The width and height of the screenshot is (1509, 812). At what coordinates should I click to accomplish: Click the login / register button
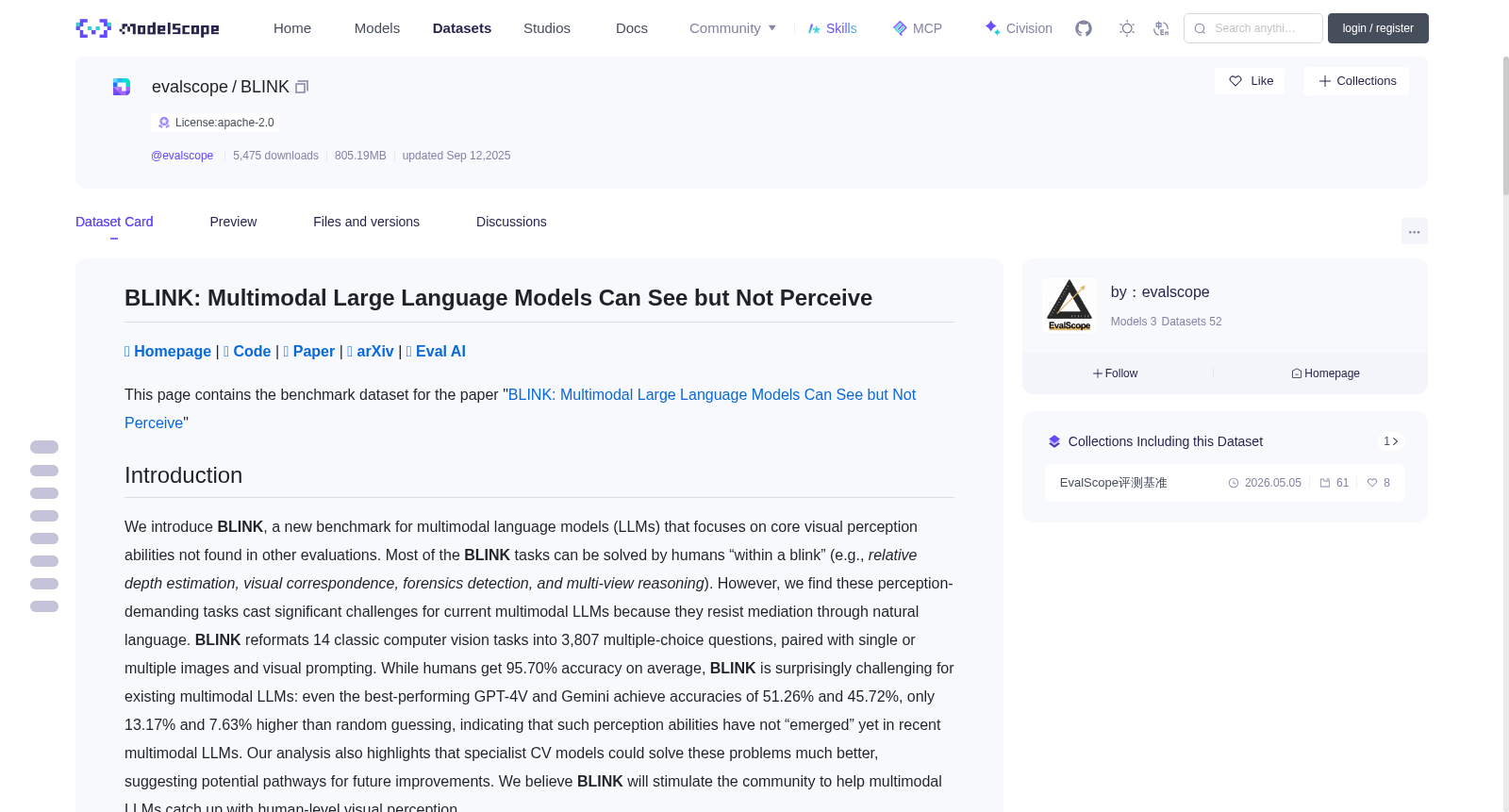click(1378, 28)
